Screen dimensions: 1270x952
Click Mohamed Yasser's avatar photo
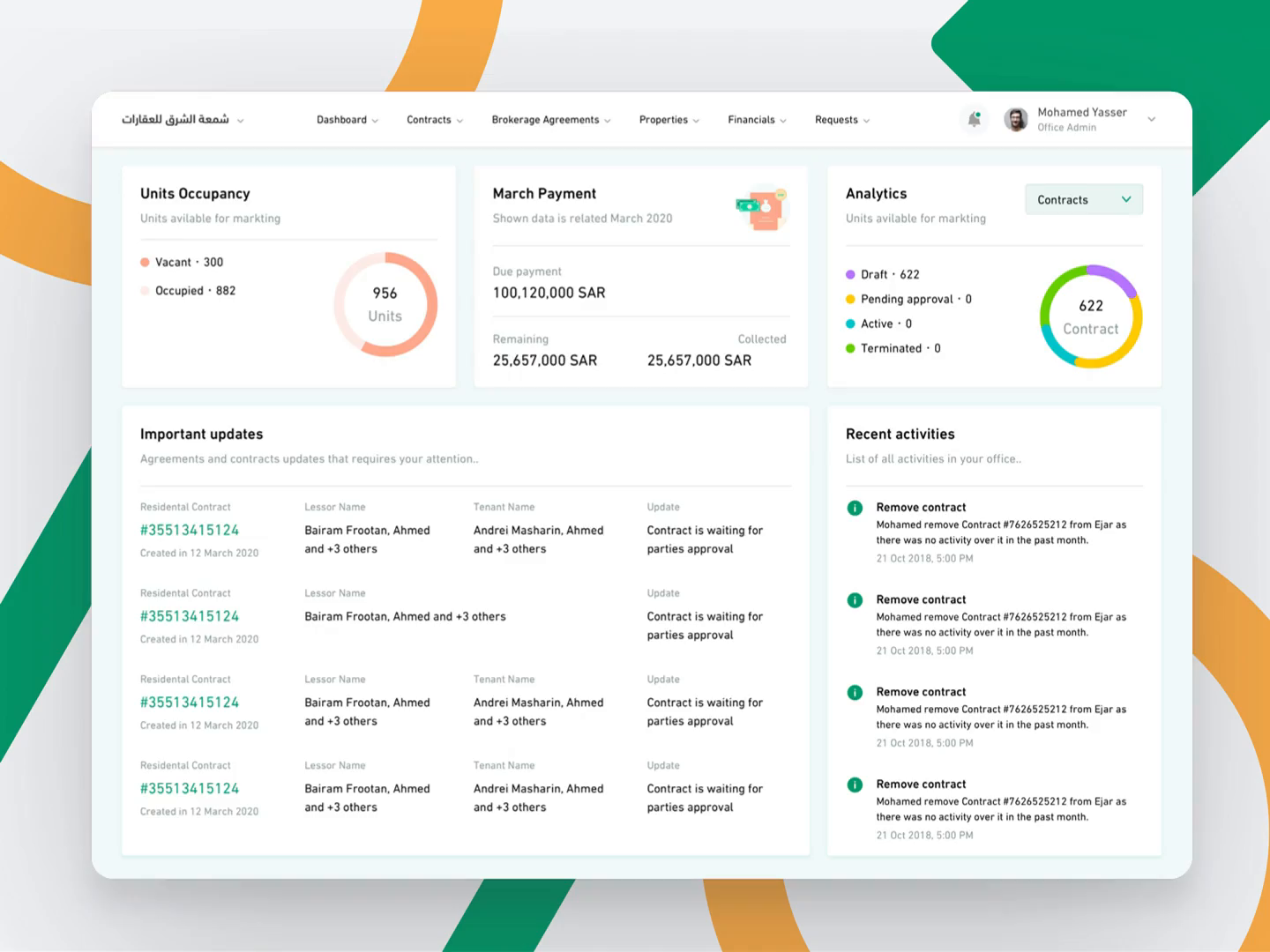1016,119
